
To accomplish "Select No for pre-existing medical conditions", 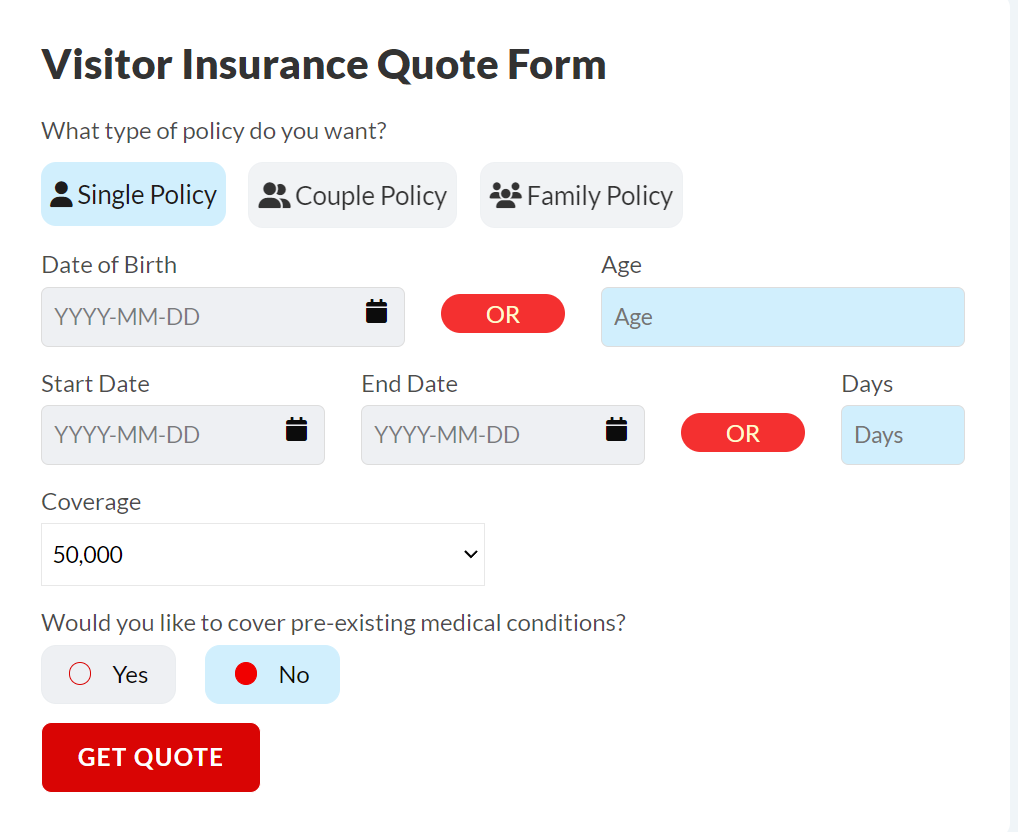I will click(x=246, y=674).
